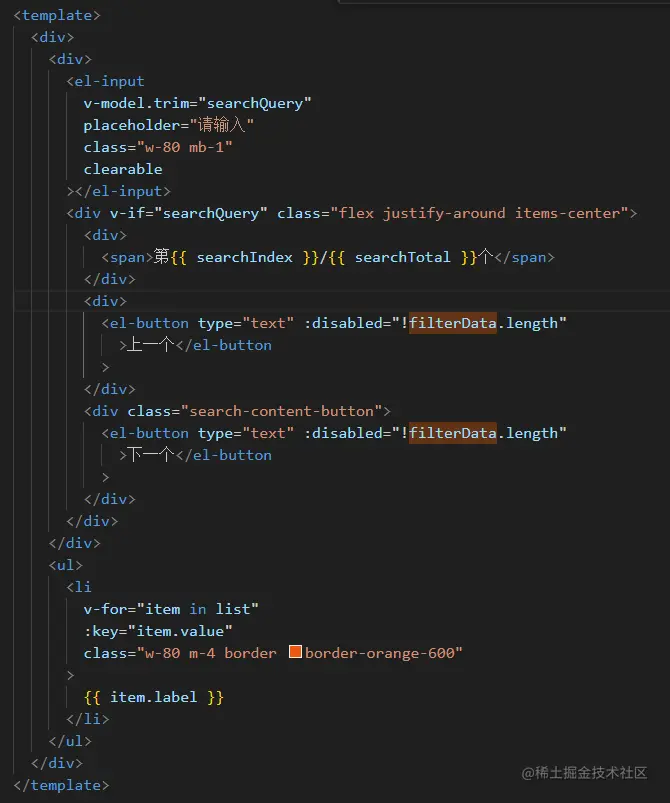The width and height of the screenshot is (670, 803).
Task: Click the w-80 m-4 border class text
Action: click(211, 653)
